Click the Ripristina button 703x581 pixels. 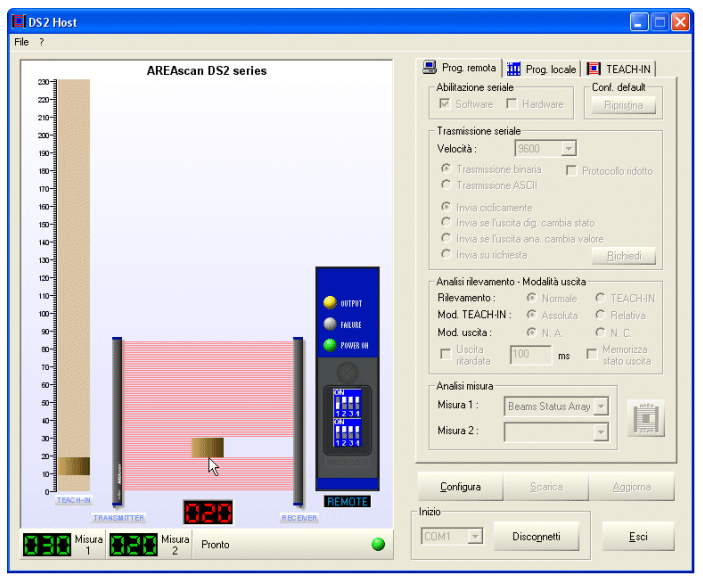624,105
